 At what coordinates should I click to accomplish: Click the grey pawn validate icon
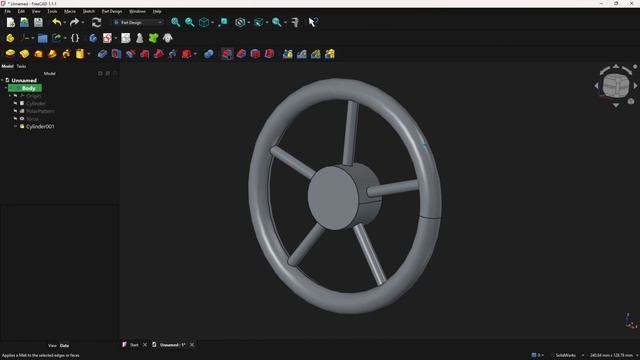click(x=140, y=38)
